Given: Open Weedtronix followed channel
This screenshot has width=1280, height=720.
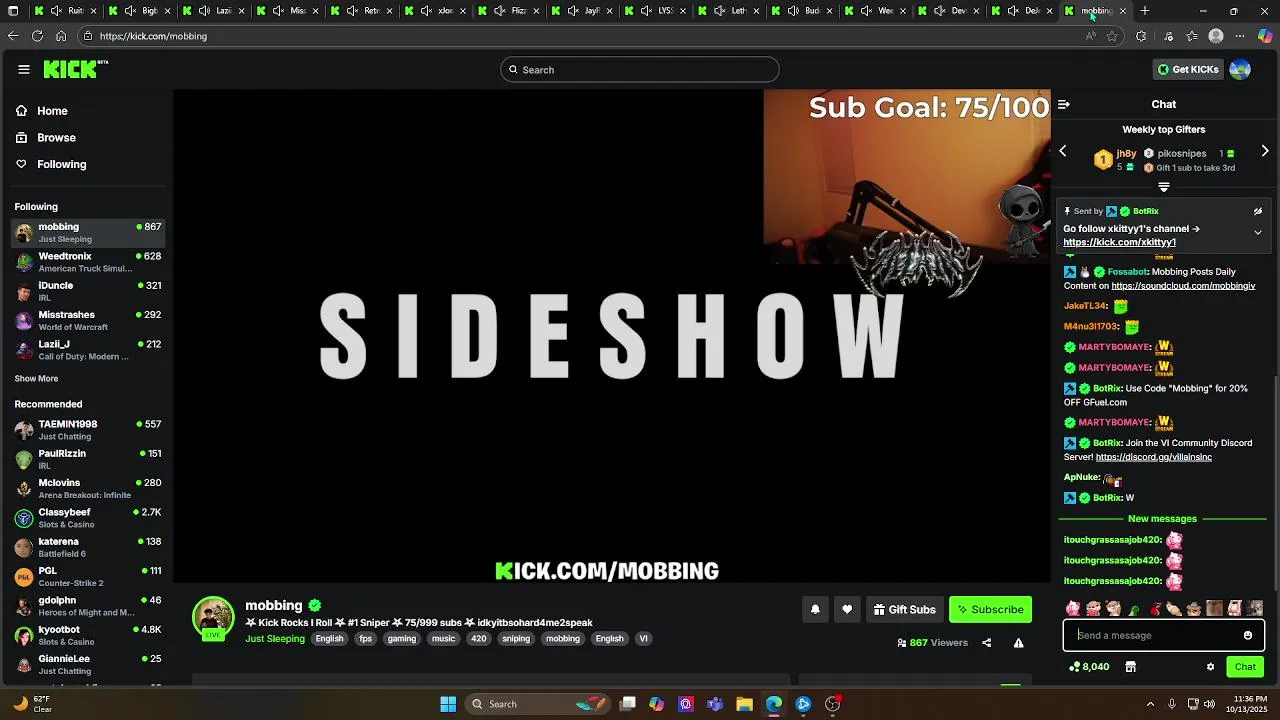Looking at the screenshot, I should 88,262.
